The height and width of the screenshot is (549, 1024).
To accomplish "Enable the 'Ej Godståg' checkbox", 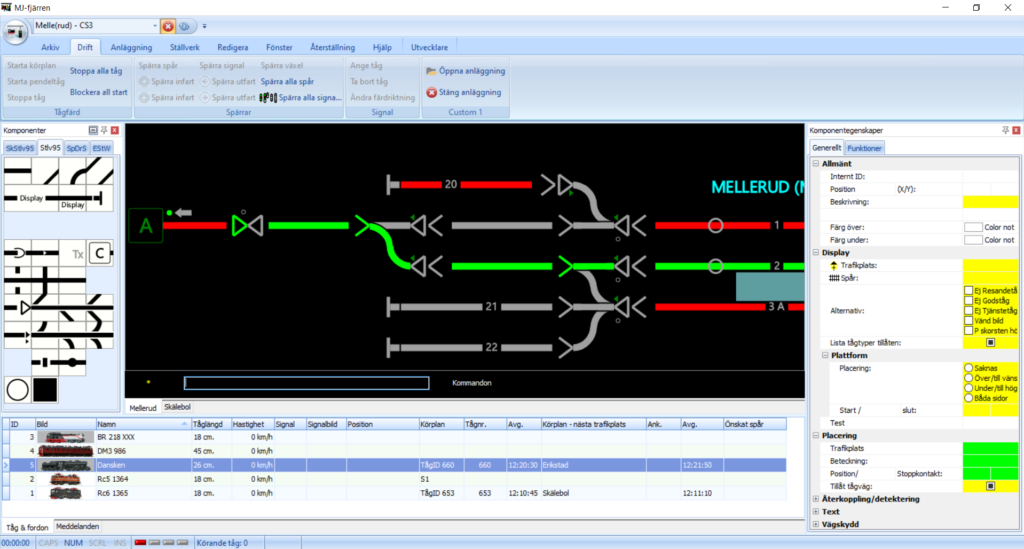I will coord(968,300).
